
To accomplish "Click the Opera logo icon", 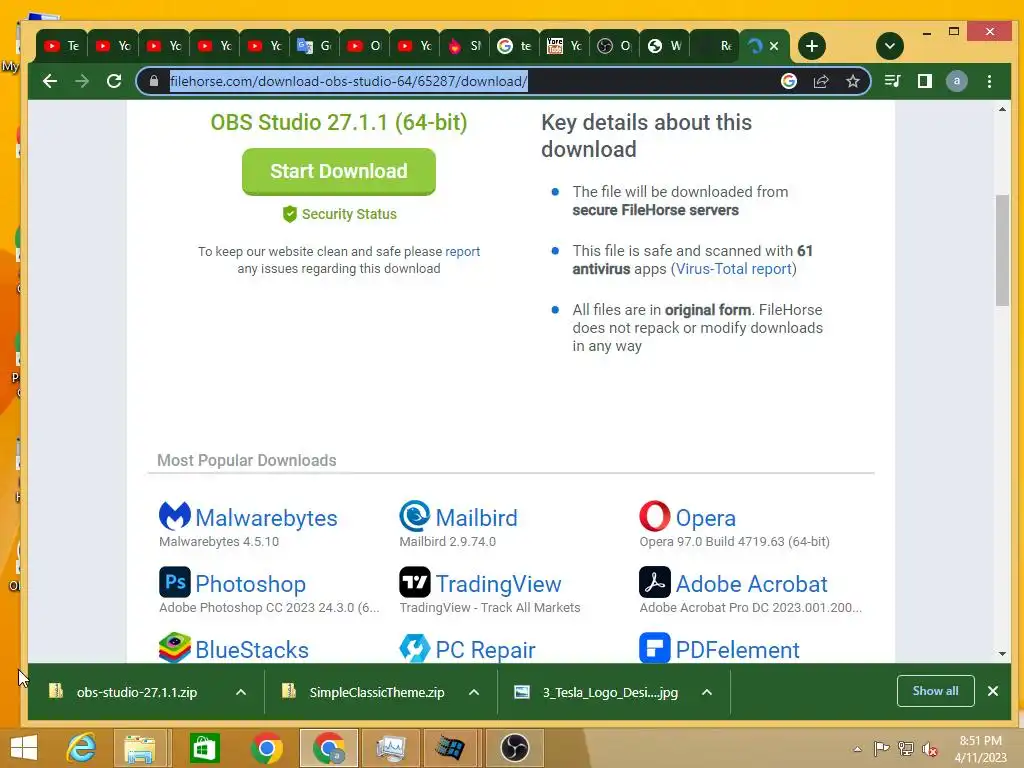I will (655, 516).
